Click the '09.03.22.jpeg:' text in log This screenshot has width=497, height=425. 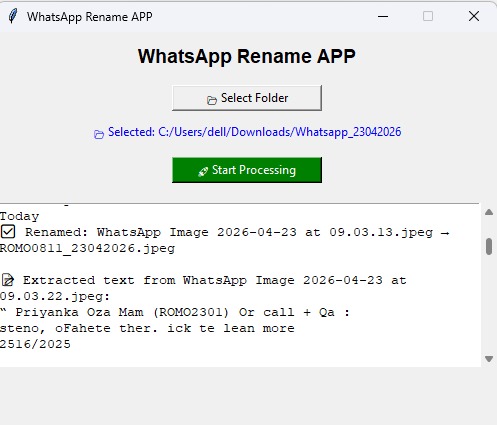pyautogui.click(x=55, y=296)
